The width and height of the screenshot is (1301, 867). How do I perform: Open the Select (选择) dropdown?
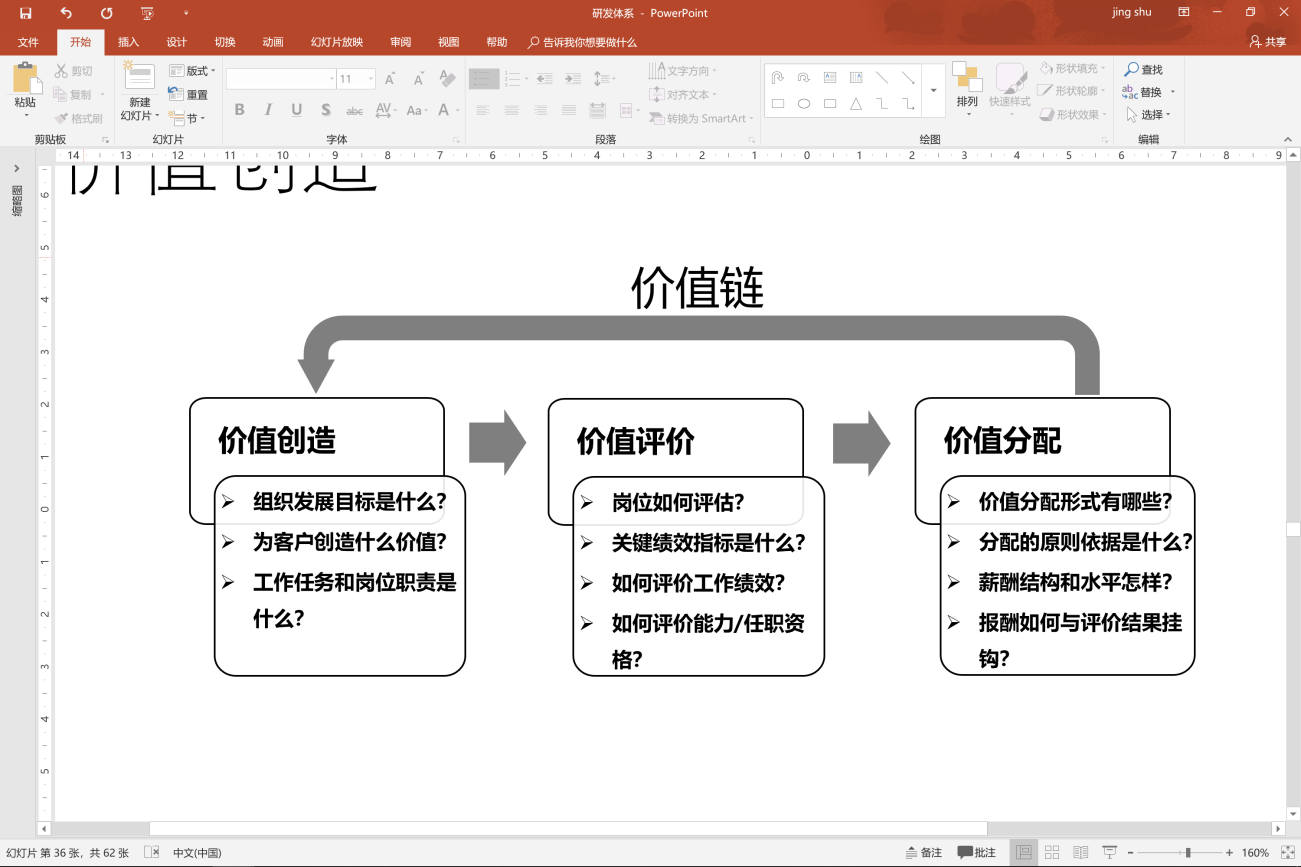[x=1150, y=115]
